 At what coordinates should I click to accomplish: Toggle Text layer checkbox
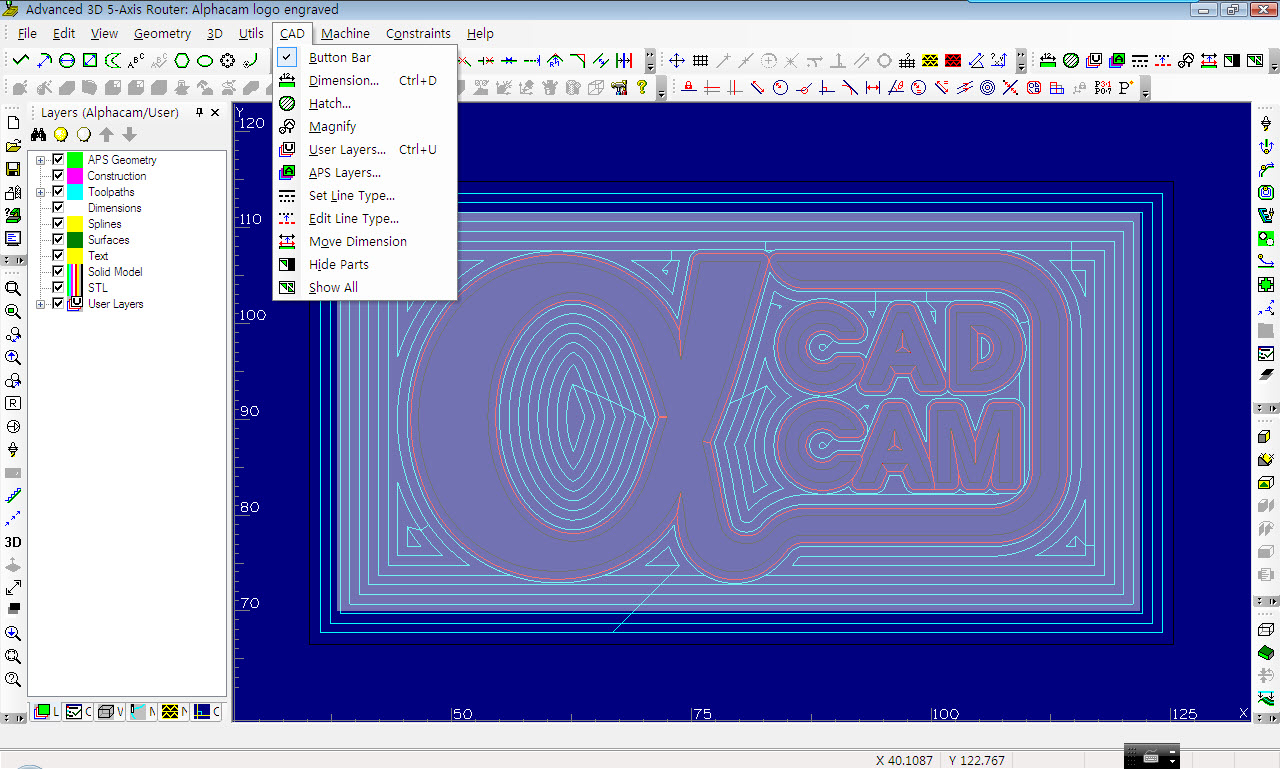coord(58,256)
